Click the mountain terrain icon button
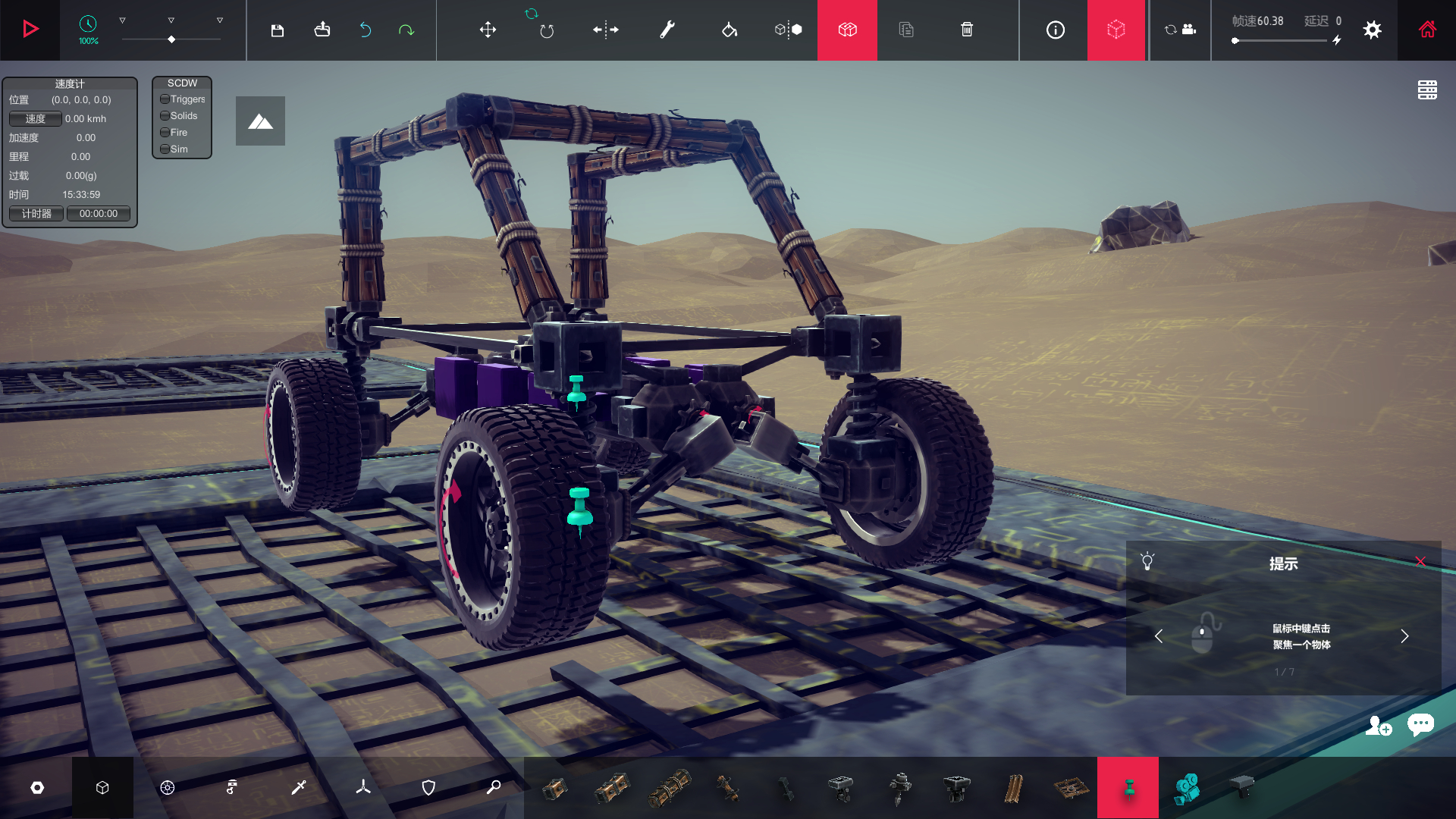The height and width of the screenshot is (819, 1456). click(x=260, y=121)
